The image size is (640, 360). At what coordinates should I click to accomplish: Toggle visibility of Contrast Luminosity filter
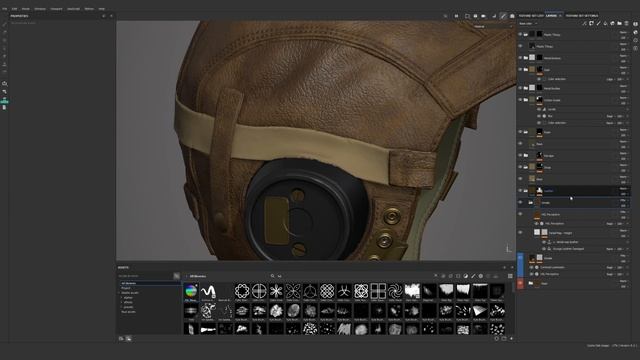coord(531,267)
